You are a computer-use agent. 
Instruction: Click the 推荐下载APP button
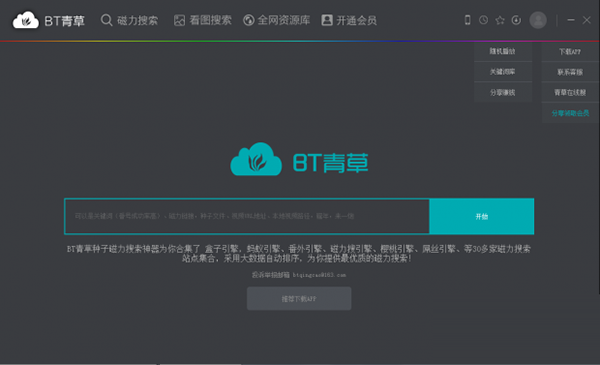[x=299, y=298]
